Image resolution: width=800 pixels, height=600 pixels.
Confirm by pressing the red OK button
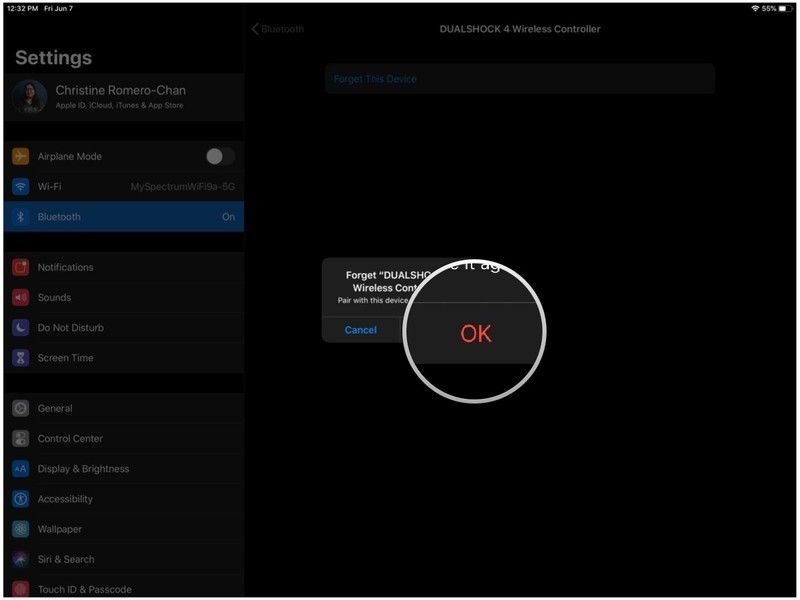click(476, 334)
